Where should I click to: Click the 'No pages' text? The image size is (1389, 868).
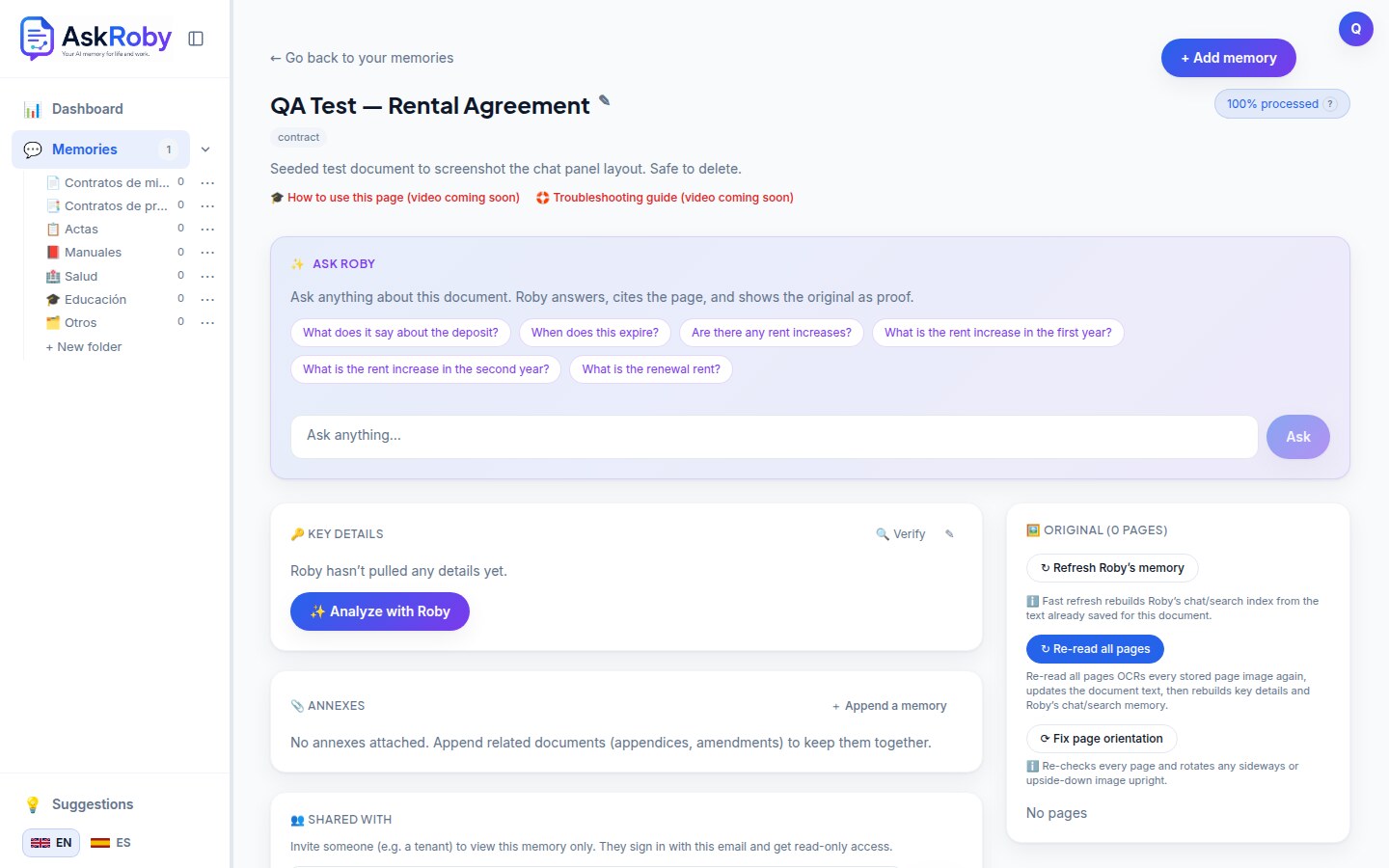tap(1056, 813)
